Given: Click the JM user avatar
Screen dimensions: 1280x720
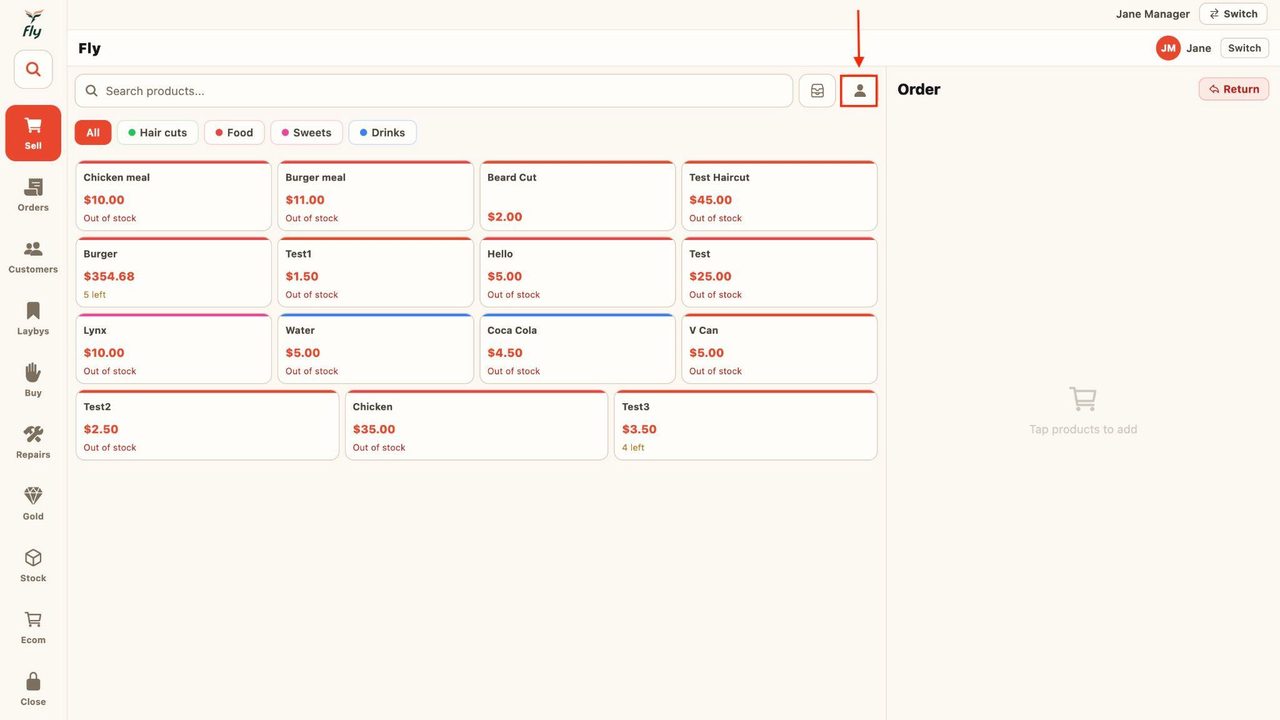Looking at the screenshot, I should tap(1168, 48).
